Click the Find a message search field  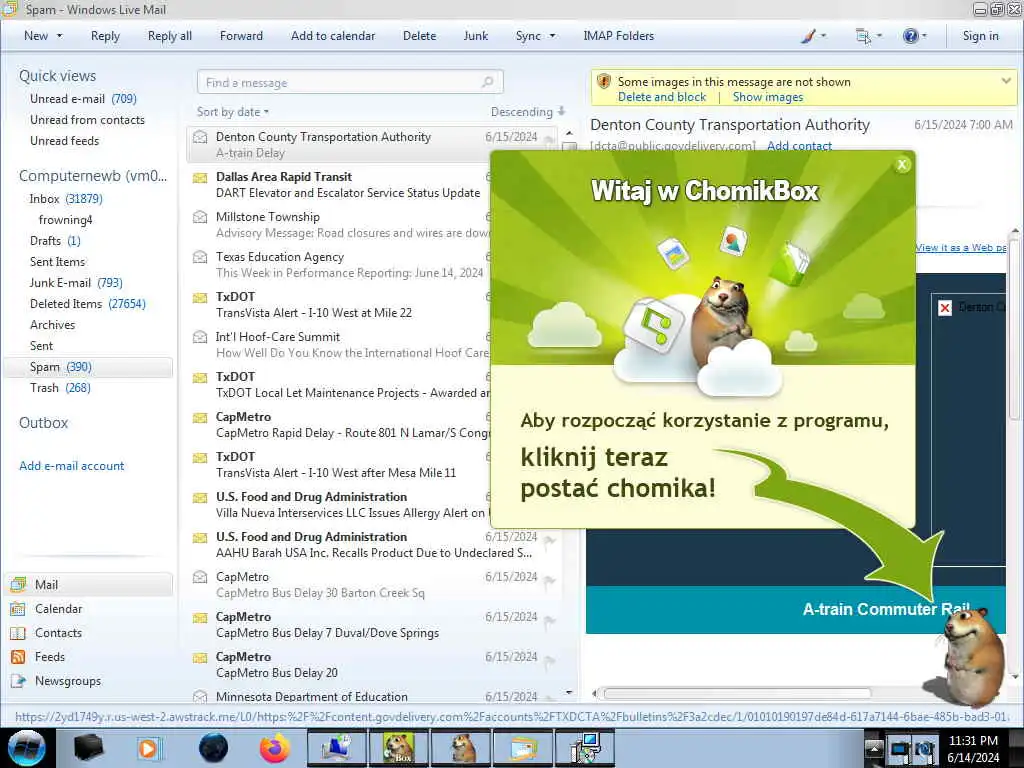tap(350, 82)
